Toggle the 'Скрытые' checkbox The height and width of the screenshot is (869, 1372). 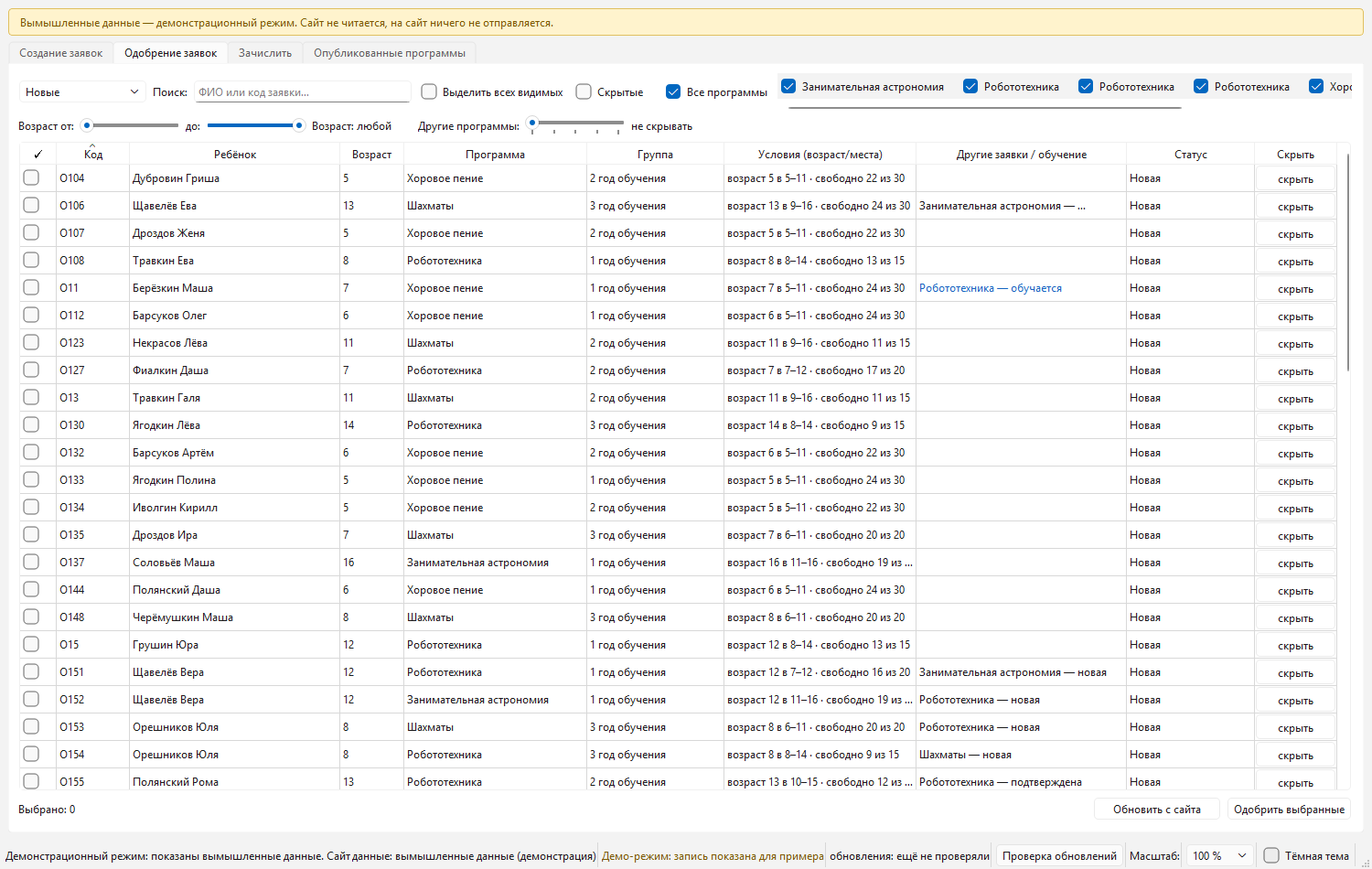click(584, 91)
